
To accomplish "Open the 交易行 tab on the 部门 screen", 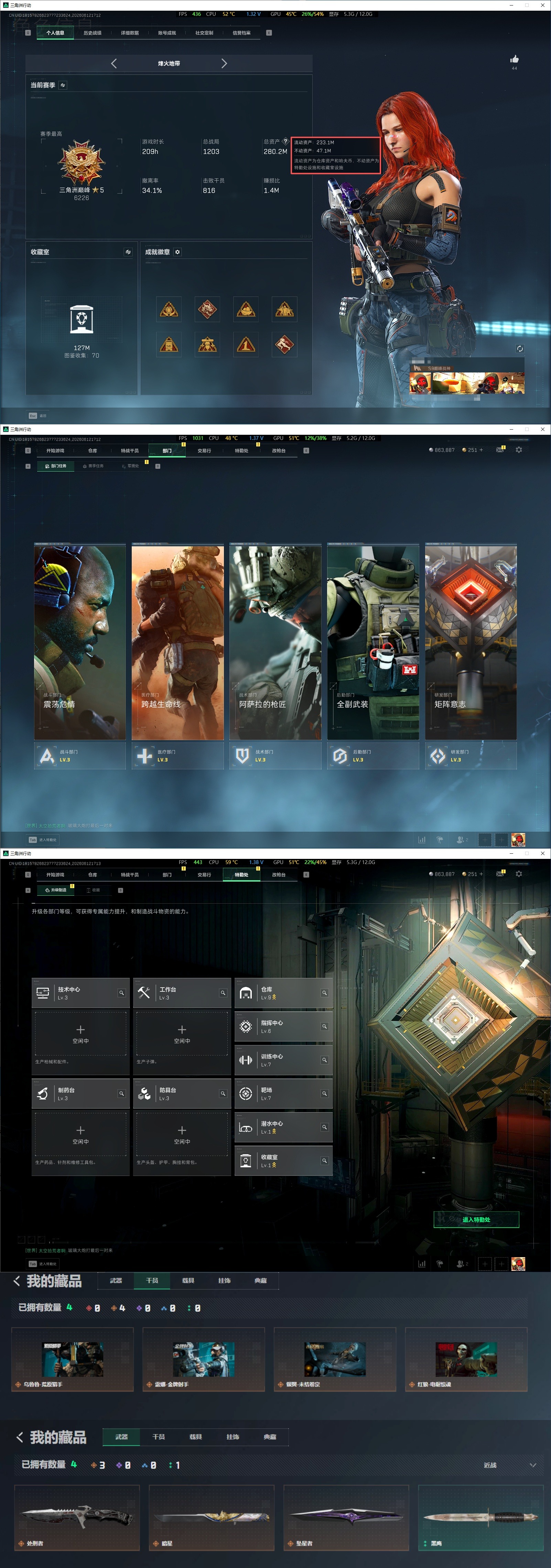I will click(204, 451).
